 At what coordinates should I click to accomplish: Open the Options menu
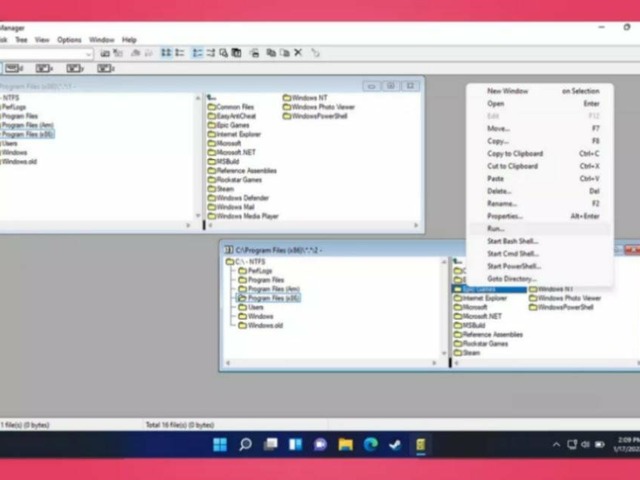pyautogui.click(x=69, y=40)
